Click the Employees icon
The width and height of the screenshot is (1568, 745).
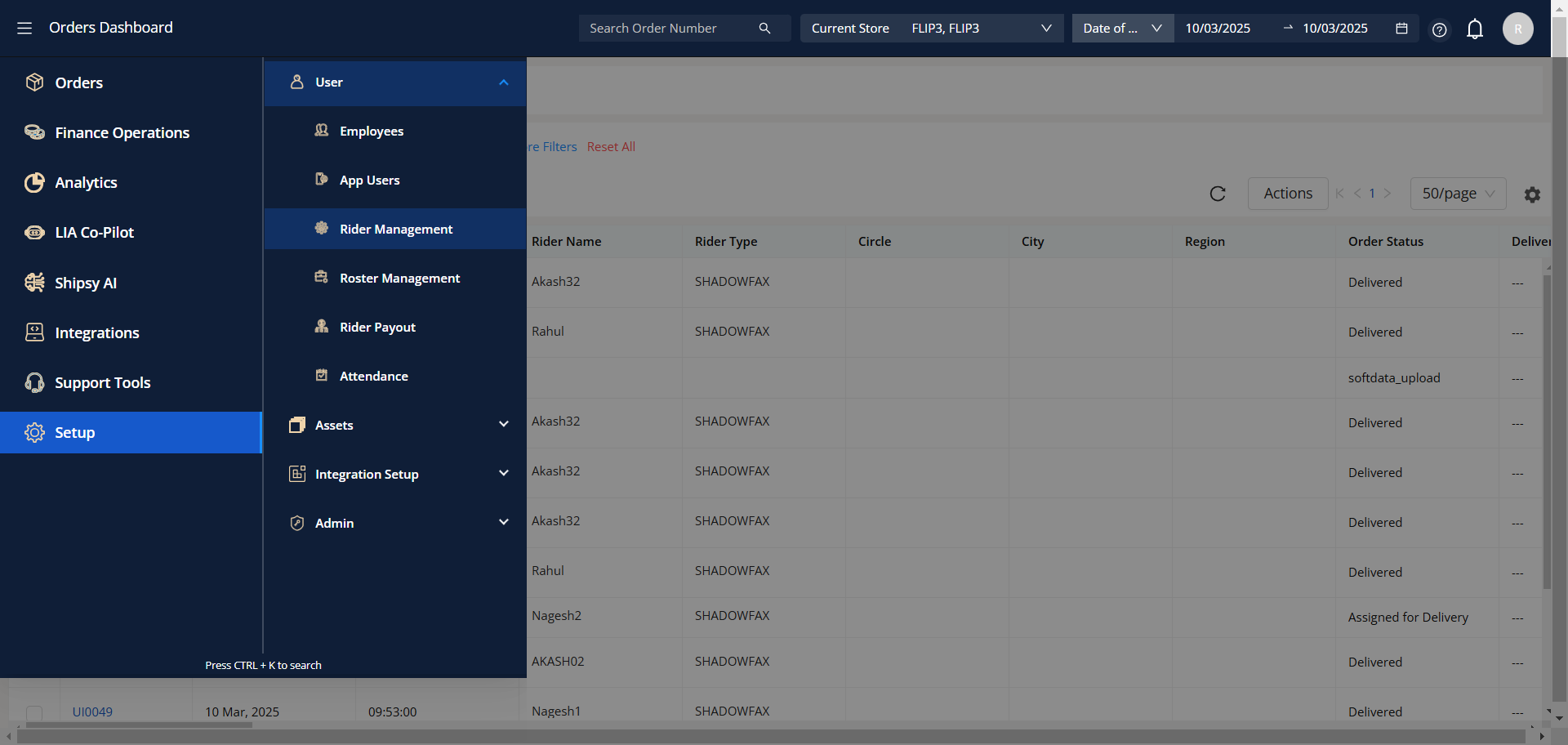click(x=322, y=131)
